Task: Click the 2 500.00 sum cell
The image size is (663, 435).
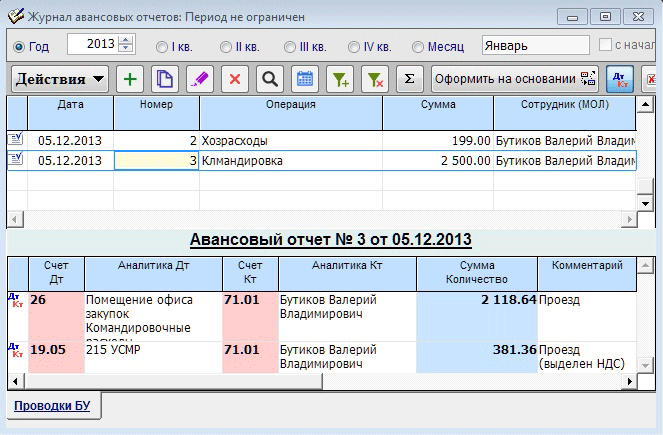Action: point(438,161)
